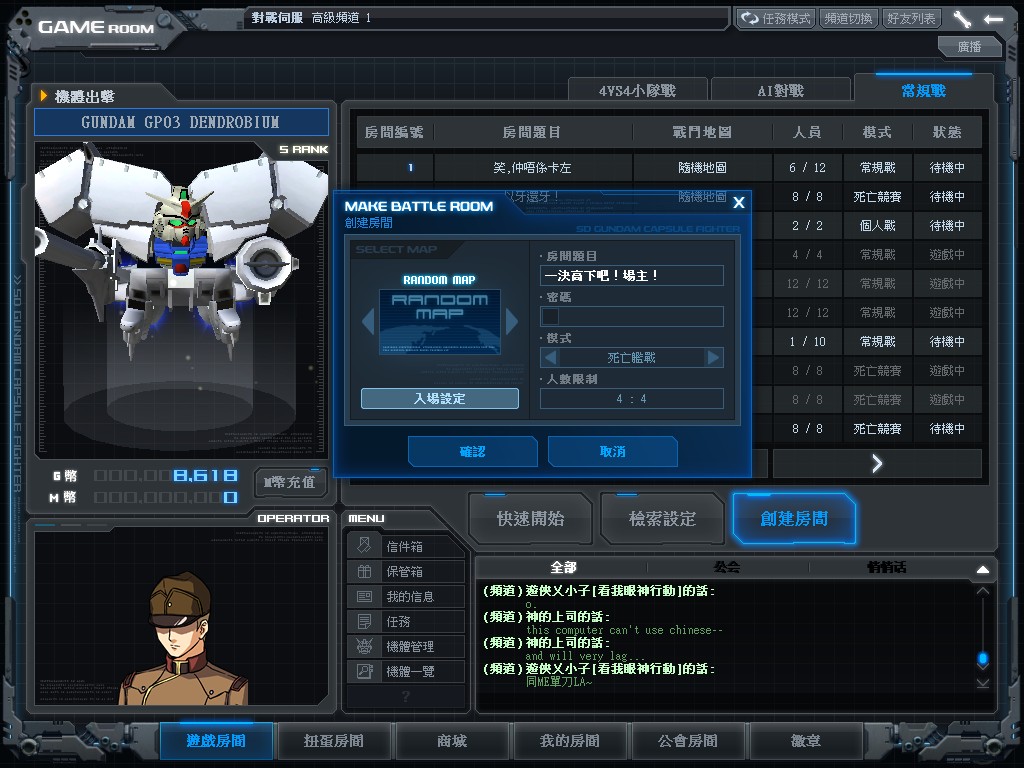Open the 商城 shop tab
The width and height of the screenshot is (1024, 768).
point(452,741)
